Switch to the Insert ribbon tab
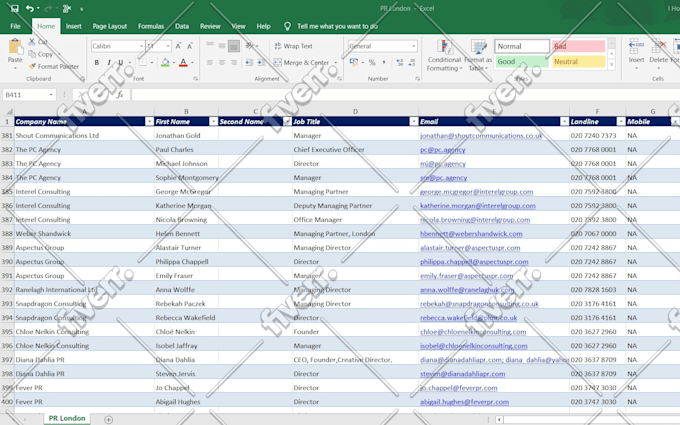The width and height of the screenshot is (680, 425). 74,26
